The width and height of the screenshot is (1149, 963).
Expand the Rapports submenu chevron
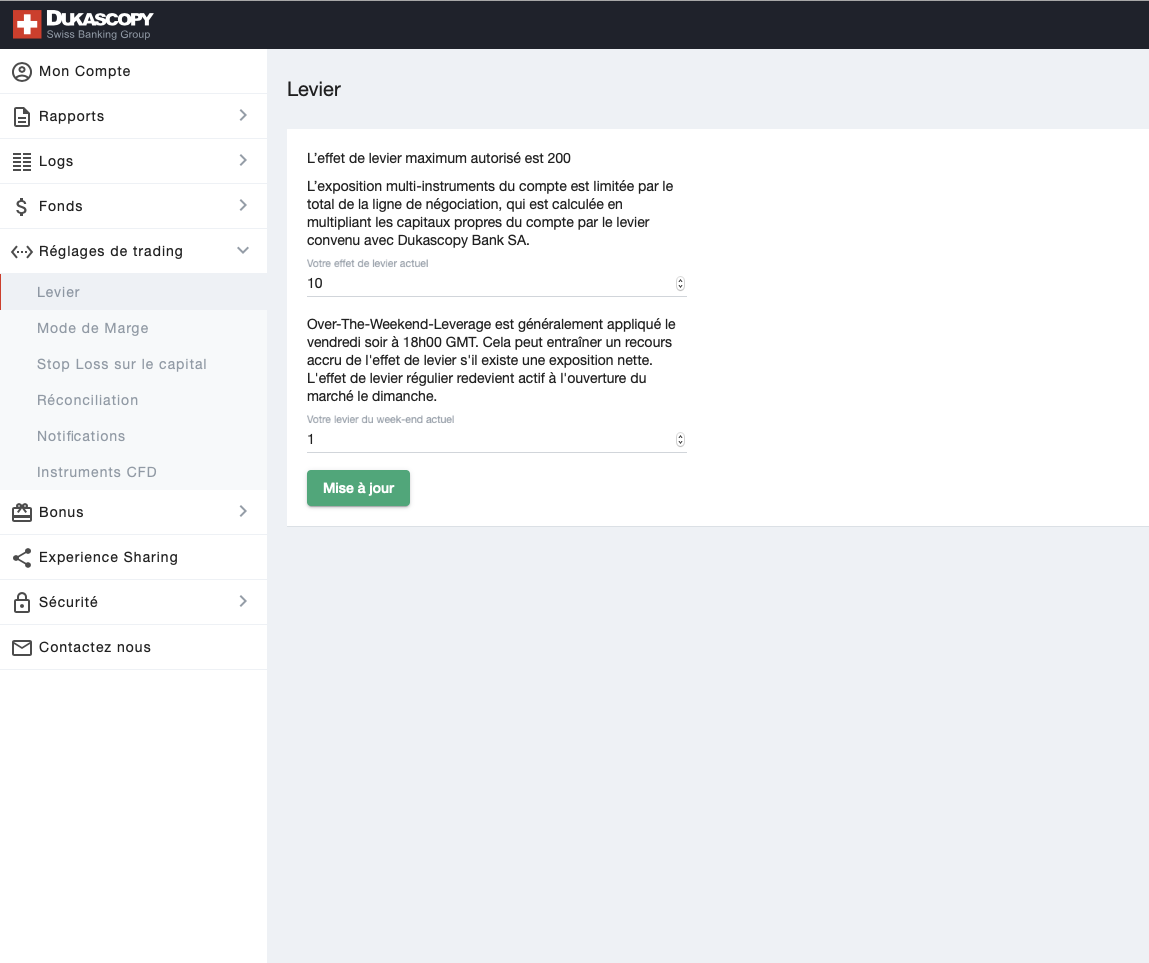(243, 116)
